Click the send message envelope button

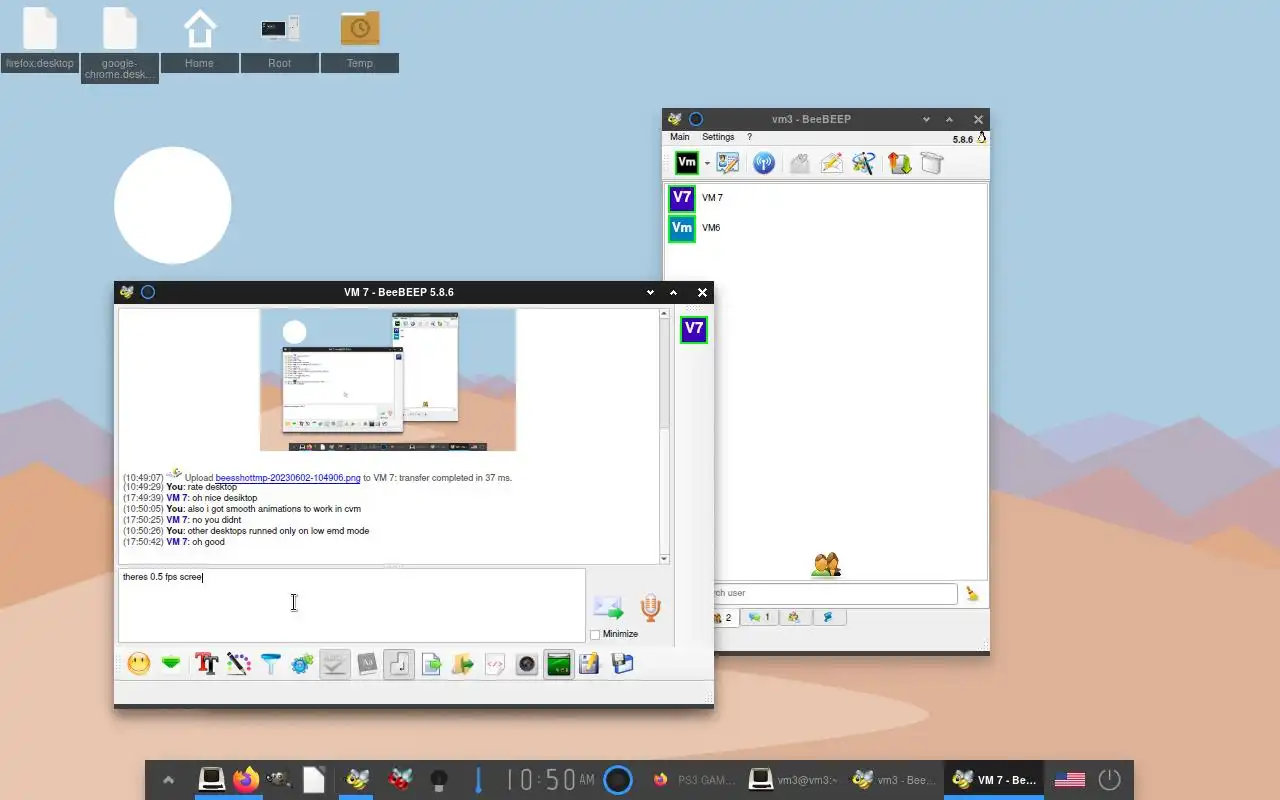tap(608, 608)
